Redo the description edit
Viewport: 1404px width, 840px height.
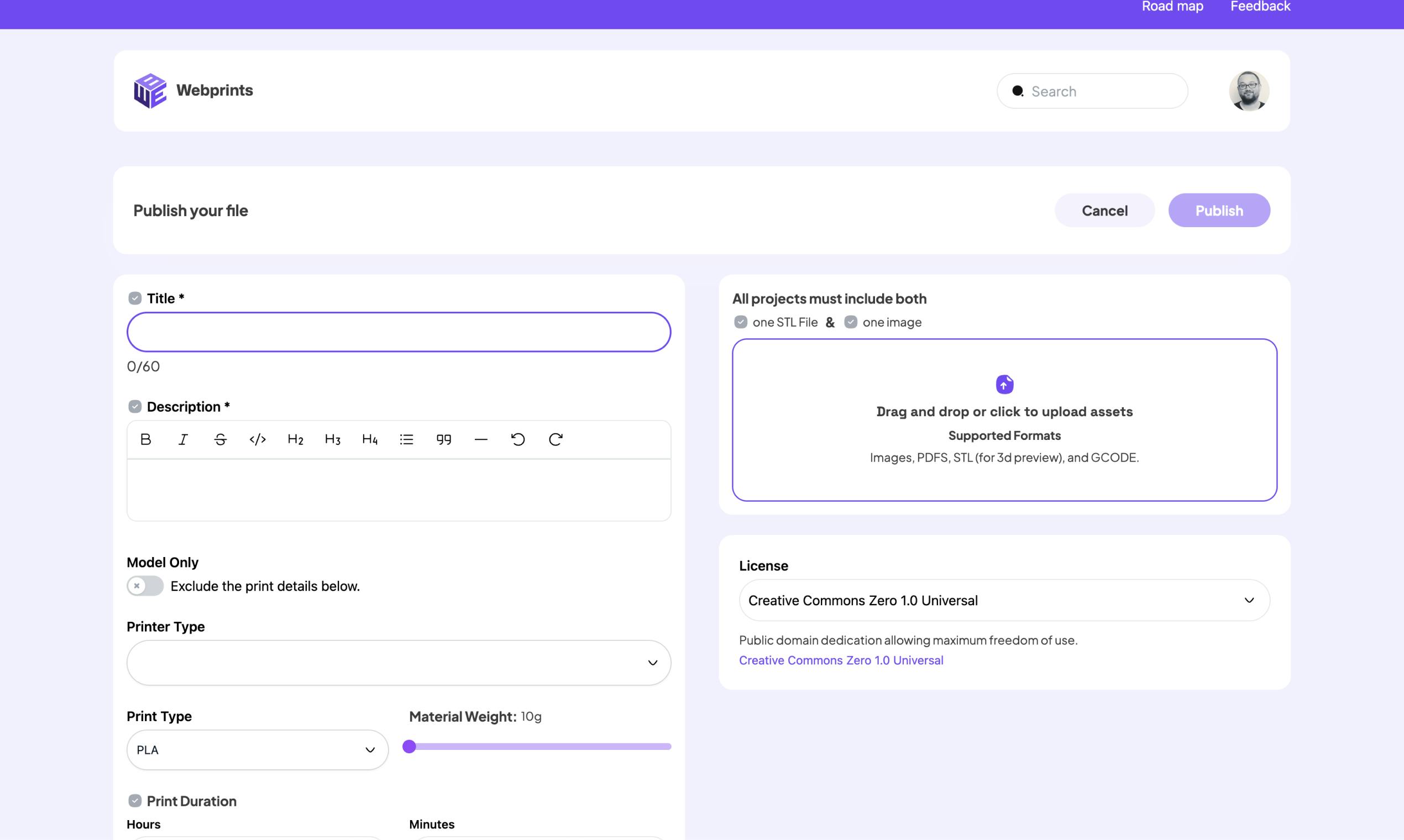(556, 439)
